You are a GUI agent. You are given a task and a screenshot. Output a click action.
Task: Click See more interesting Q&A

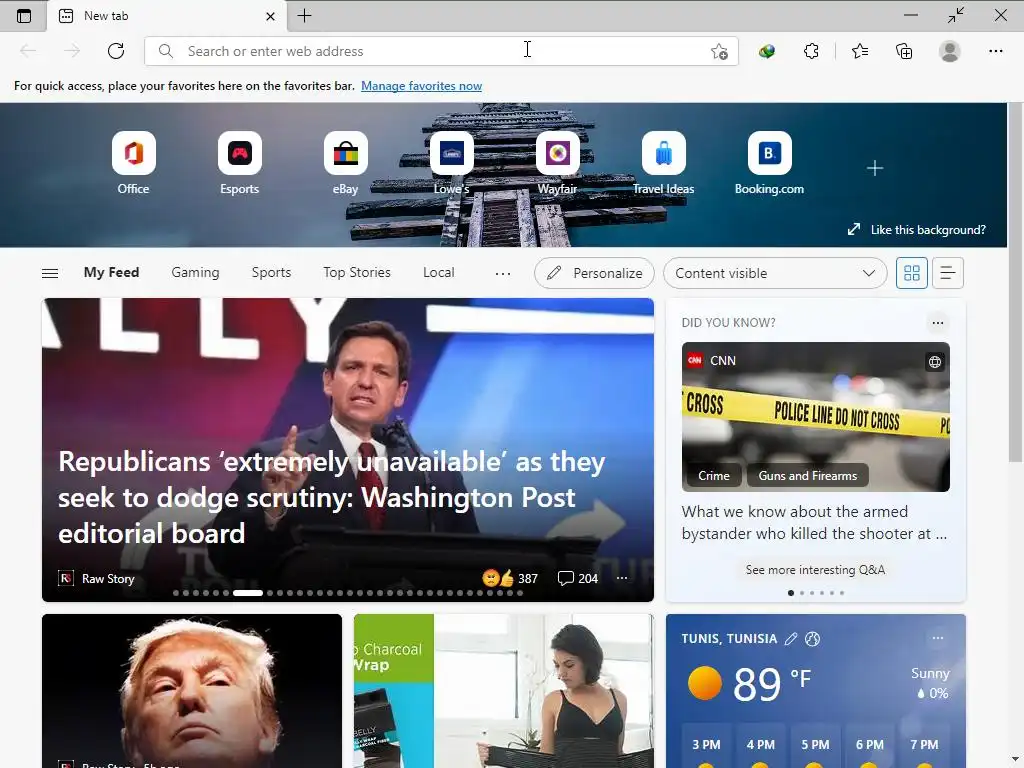tap(815, 569)
